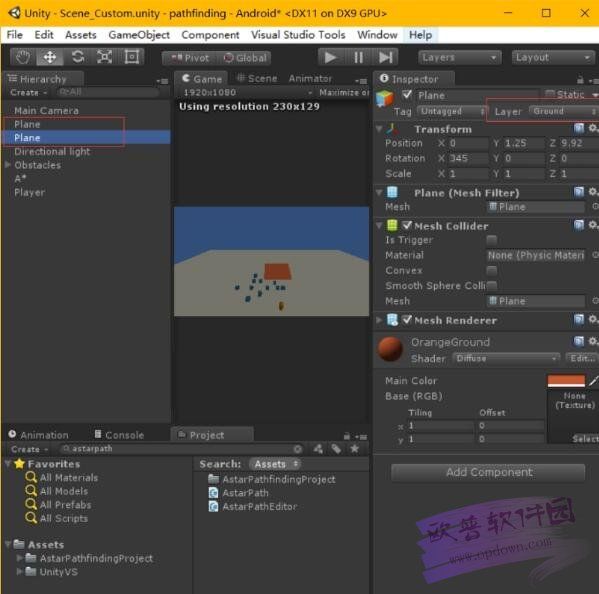Click the Play button
Screen dimensions: 599x594
[x=331, y=58]
